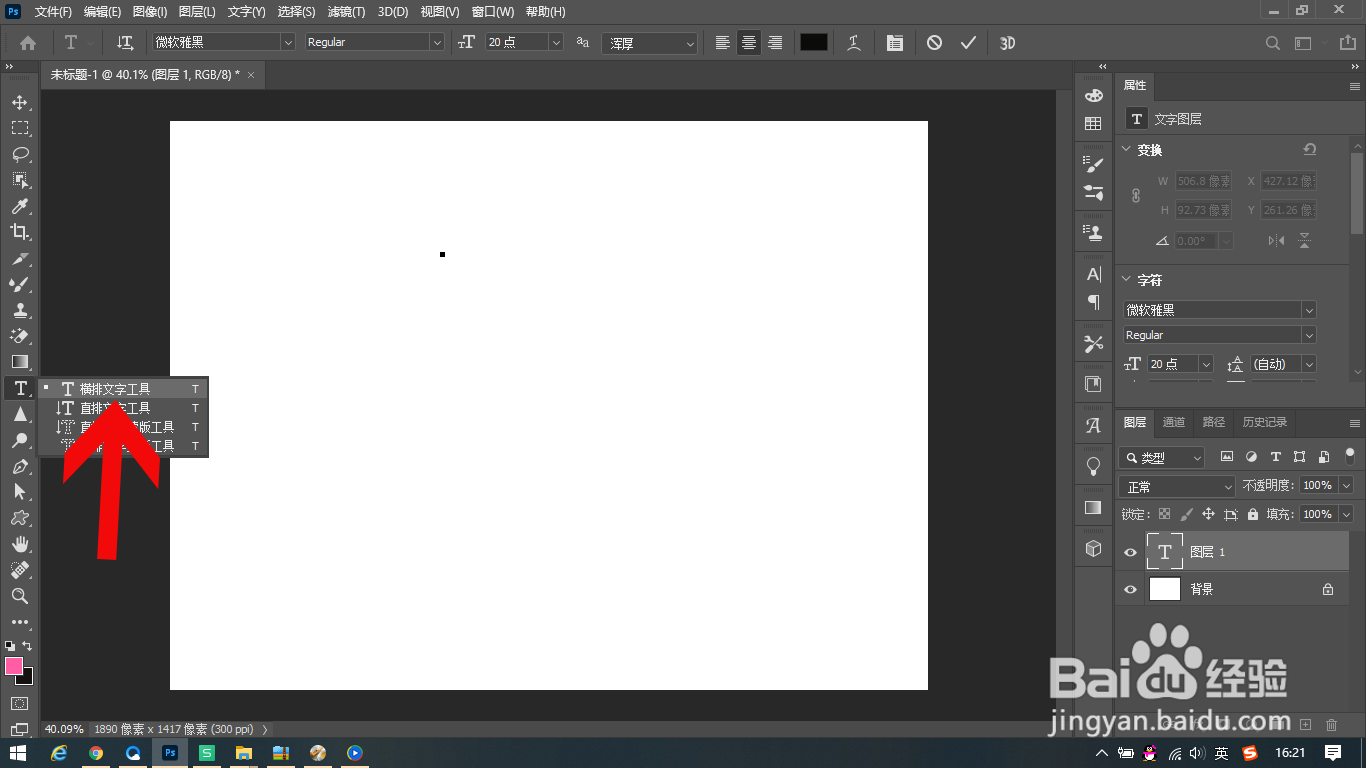Open the 窗口(W) menu
This screenshot has height=768, width=1366.
pyautogui.click(x=492, y=12)
